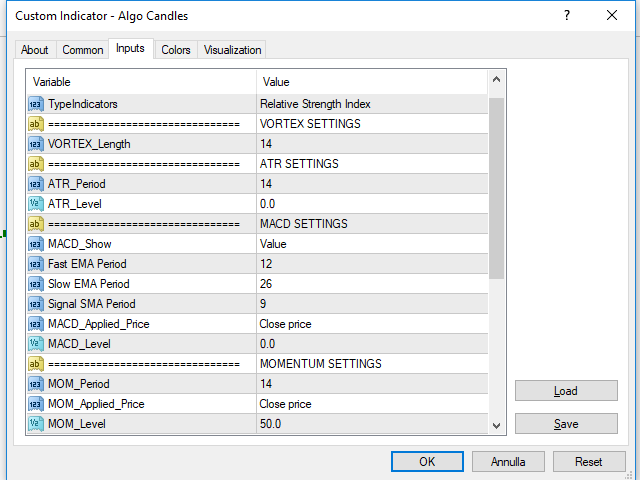Confirm with the OK button
Viewport: 640px width, 480px height.
coord(427,462)
